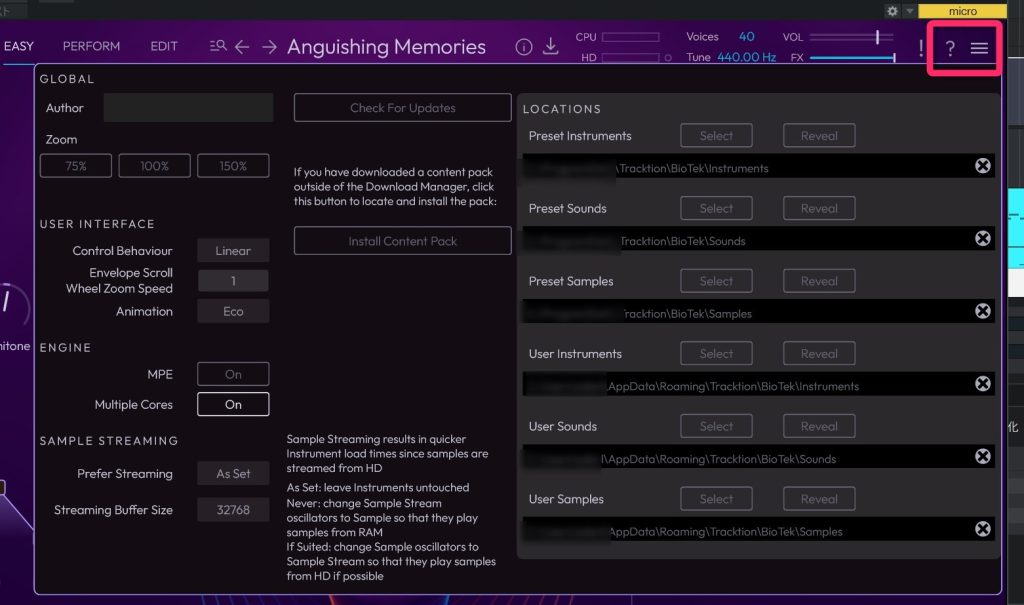Disable the Multiple Cores option
Image resolution: width=1024 pixels, height=605 pixels.
233,405
